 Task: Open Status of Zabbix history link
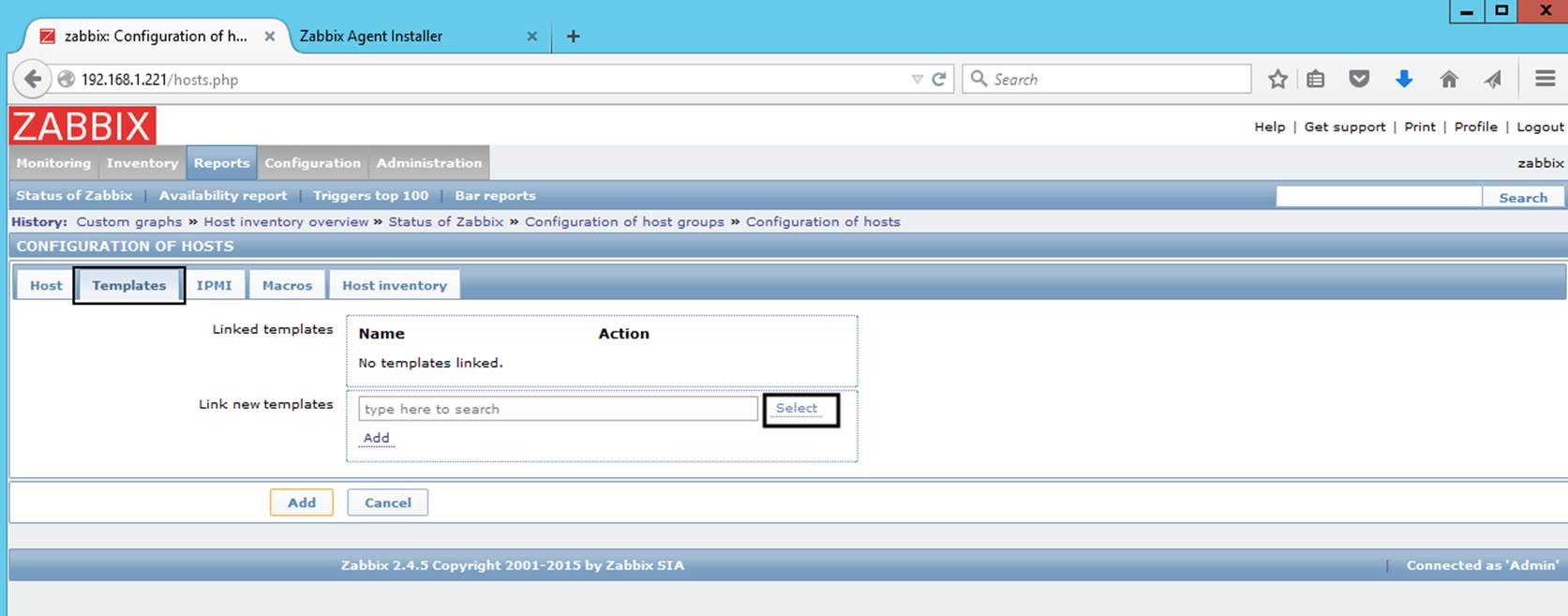(446, 222)
